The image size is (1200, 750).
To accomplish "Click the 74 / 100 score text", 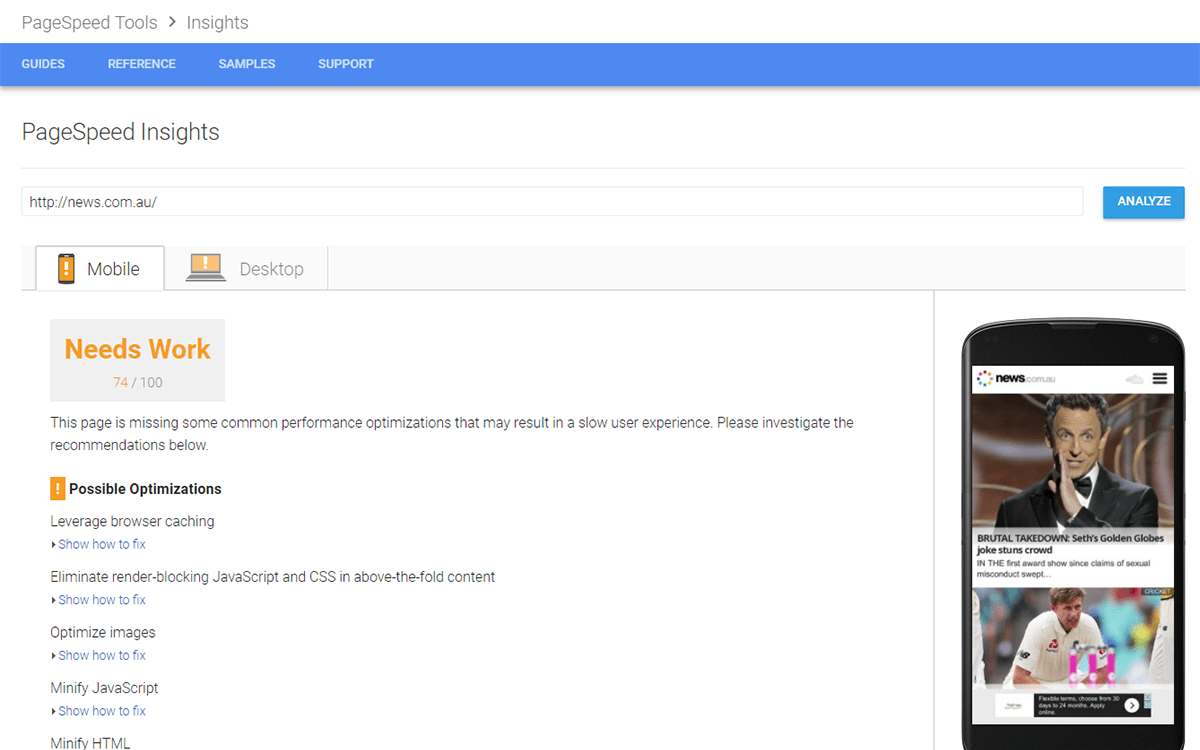I will click(138, 382).
